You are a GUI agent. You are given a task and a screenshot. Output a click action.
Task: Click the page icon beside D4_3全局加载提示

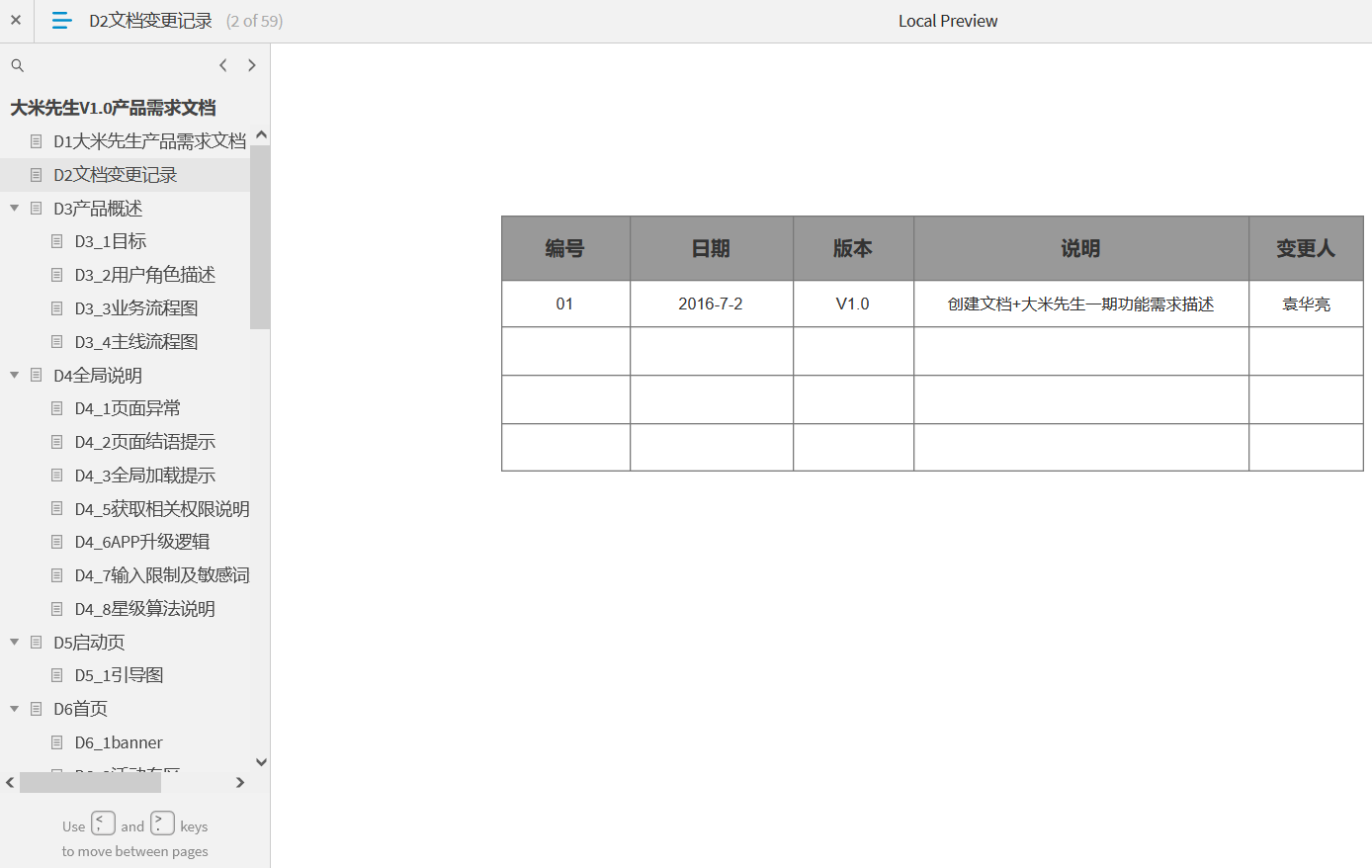pyautogui.click(x=57, y=476)
